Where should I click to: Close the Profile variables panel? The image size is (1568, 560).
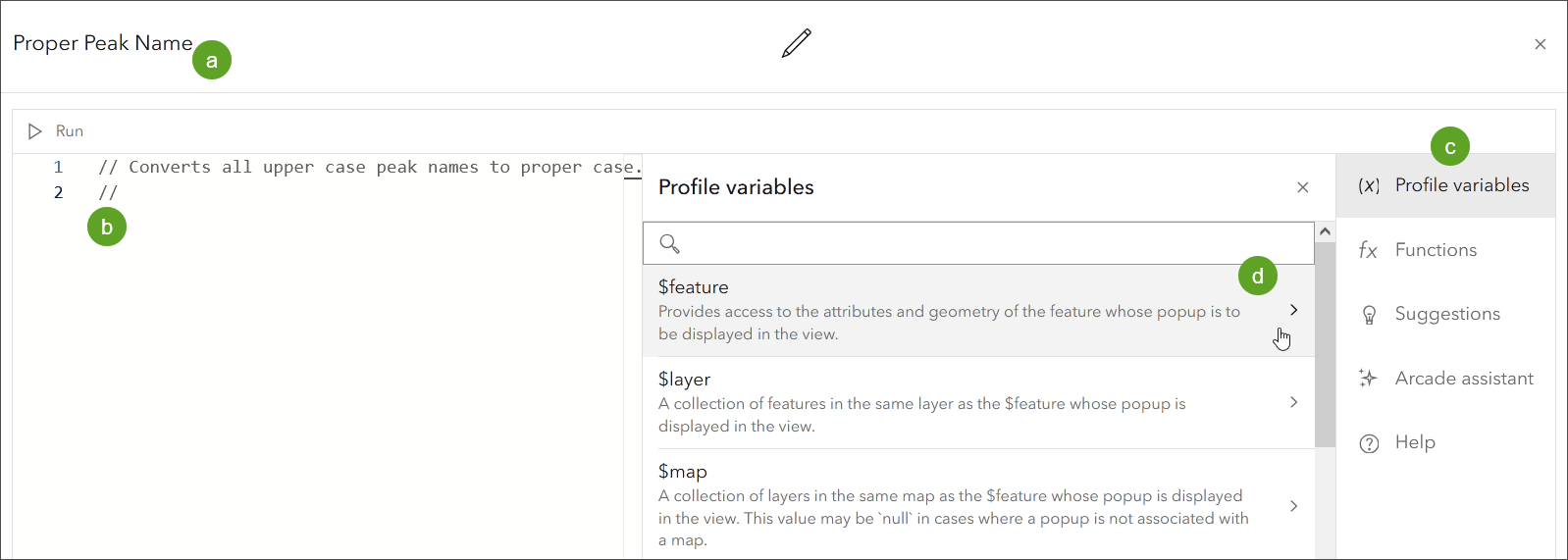click(x=1303, y=187)
